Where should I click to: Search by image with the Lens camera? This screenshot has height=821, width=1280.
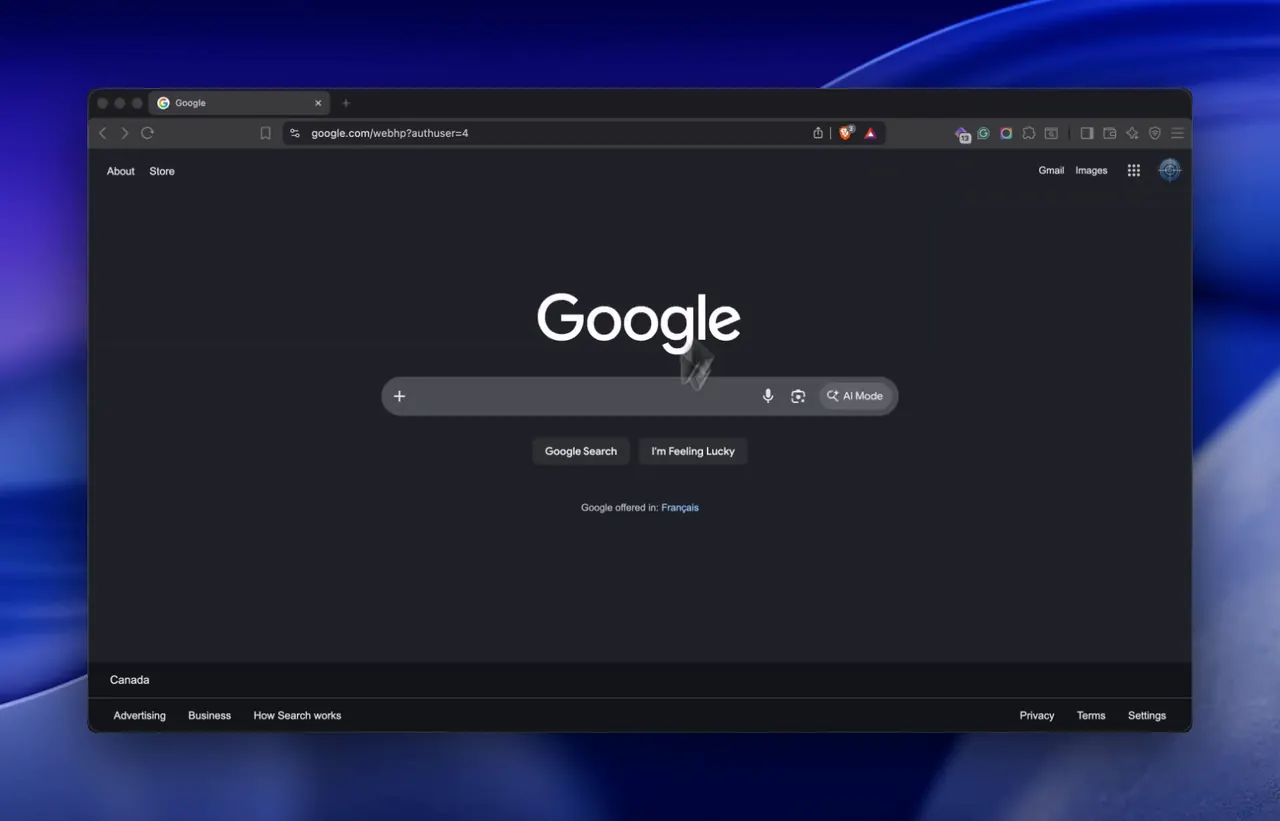798,396
